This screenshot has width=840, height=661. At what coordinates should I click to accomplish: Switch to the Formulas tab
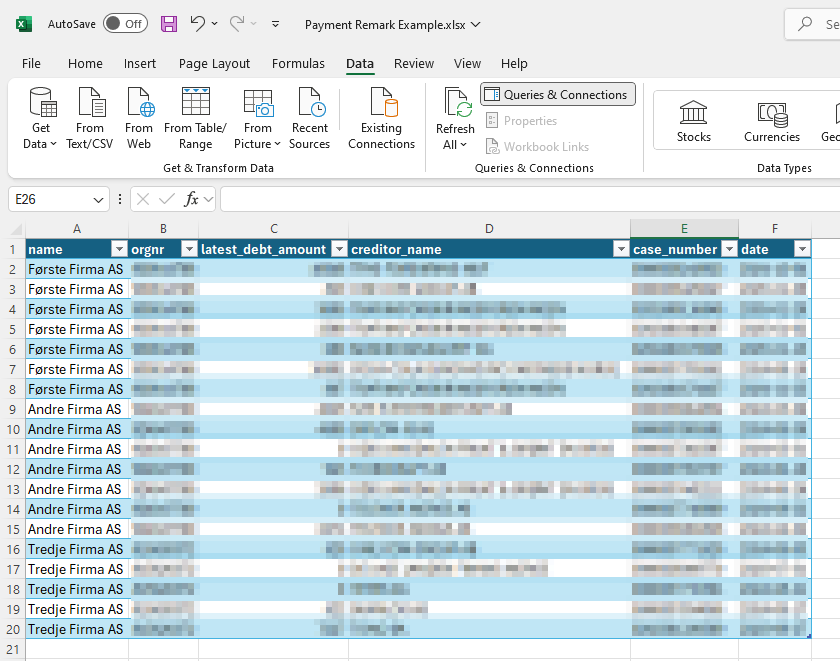coord(298,63)
